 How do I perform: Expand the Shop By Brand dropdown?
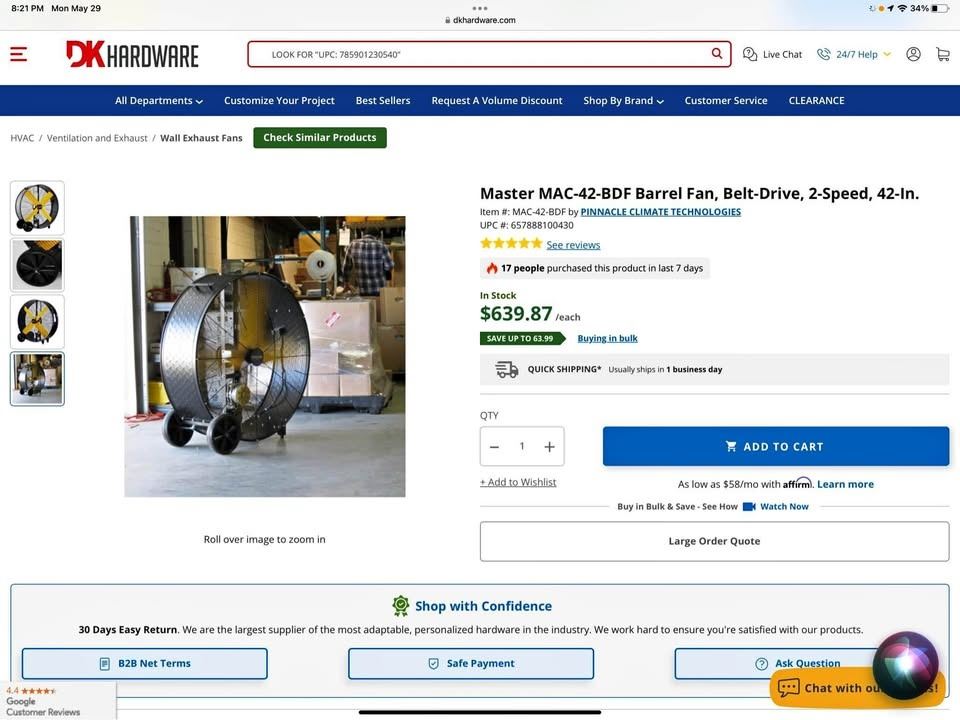623,101
